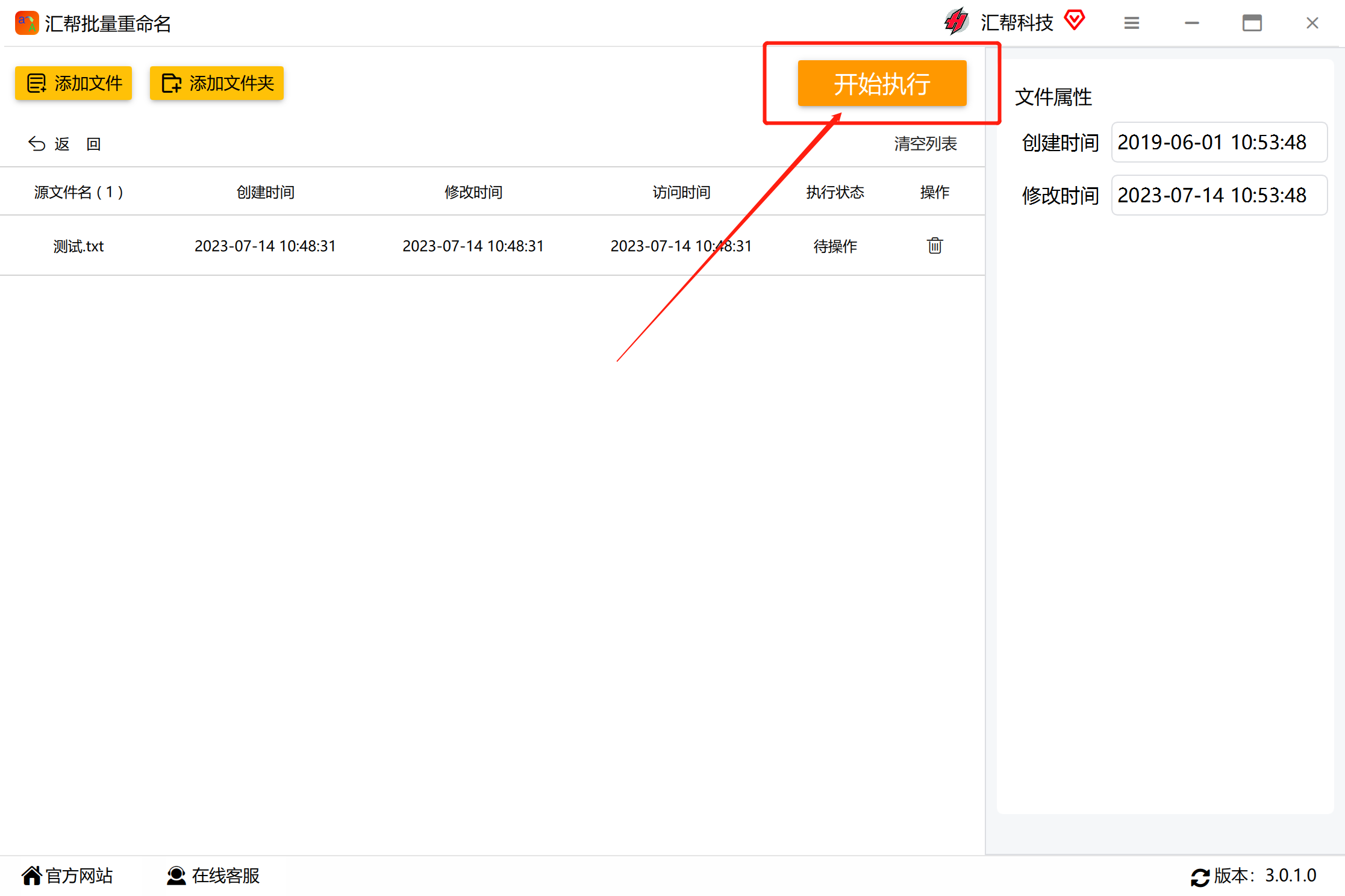Click the 操作 column header
1345x896 pixels.
(935, 192)
